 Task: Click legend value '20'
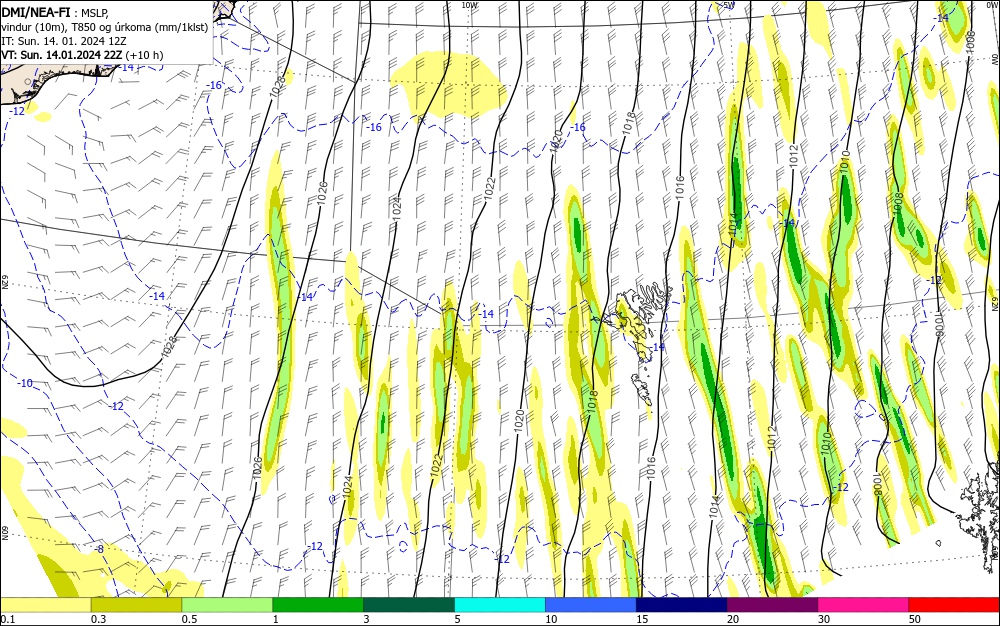click(x=733, y=619)
